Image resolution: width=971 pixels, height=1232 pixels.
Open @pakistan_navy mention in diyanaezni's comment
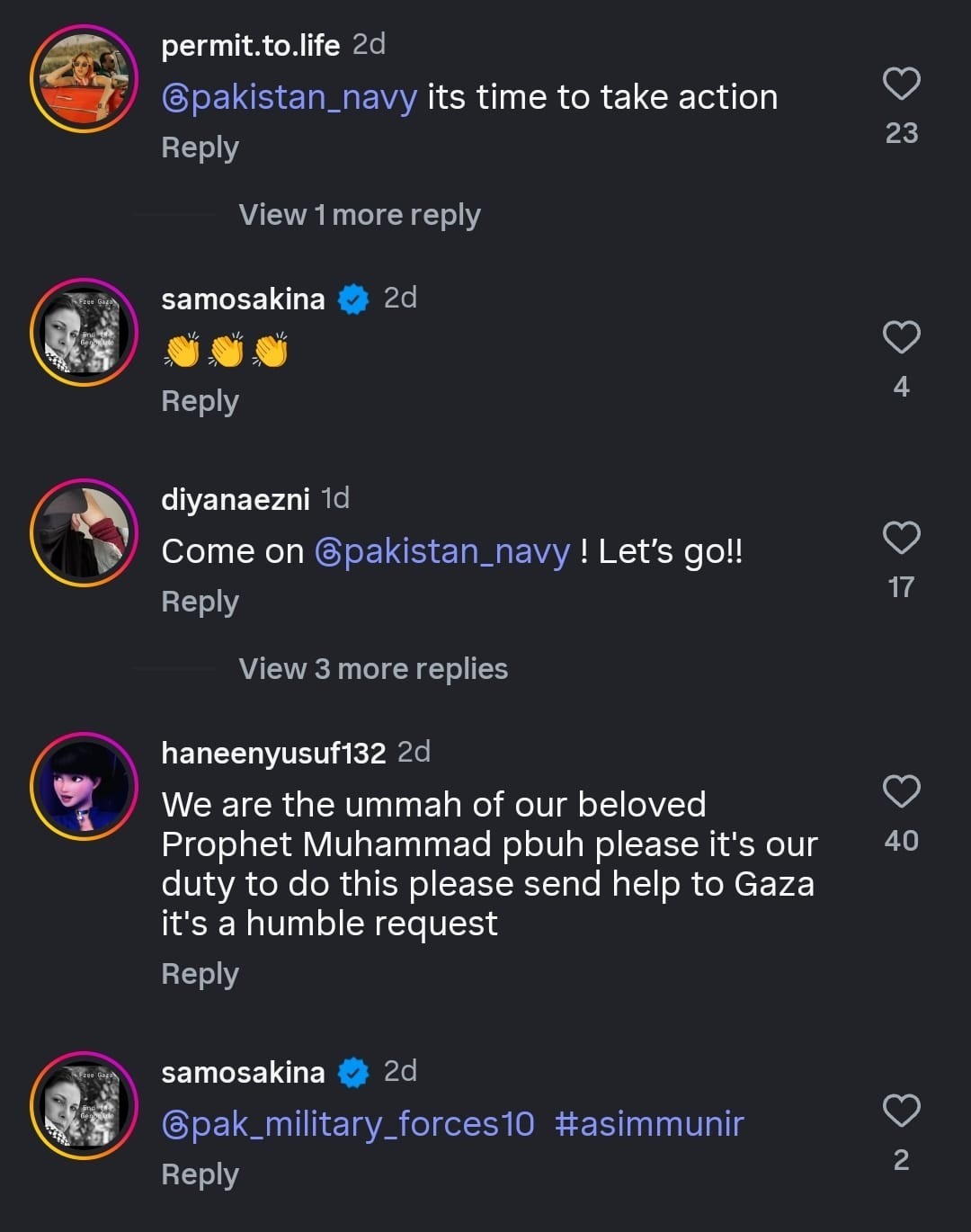[x=442, y=551]
